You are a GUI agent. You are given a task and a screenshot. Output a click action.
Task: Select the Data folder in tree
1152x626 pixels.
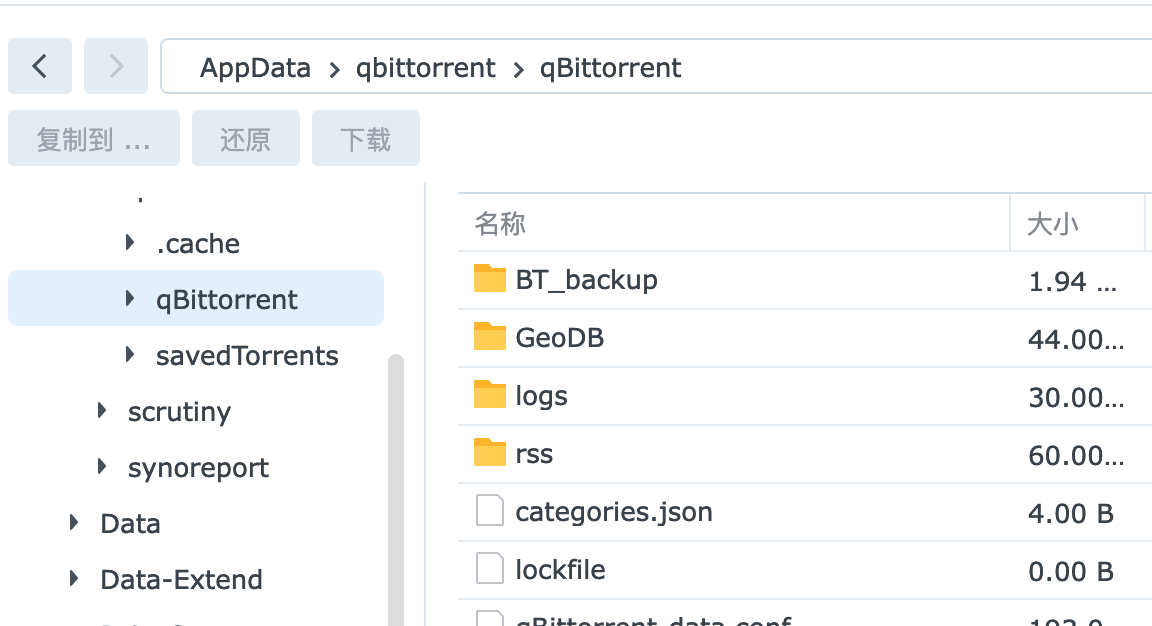tap(130, 524)
